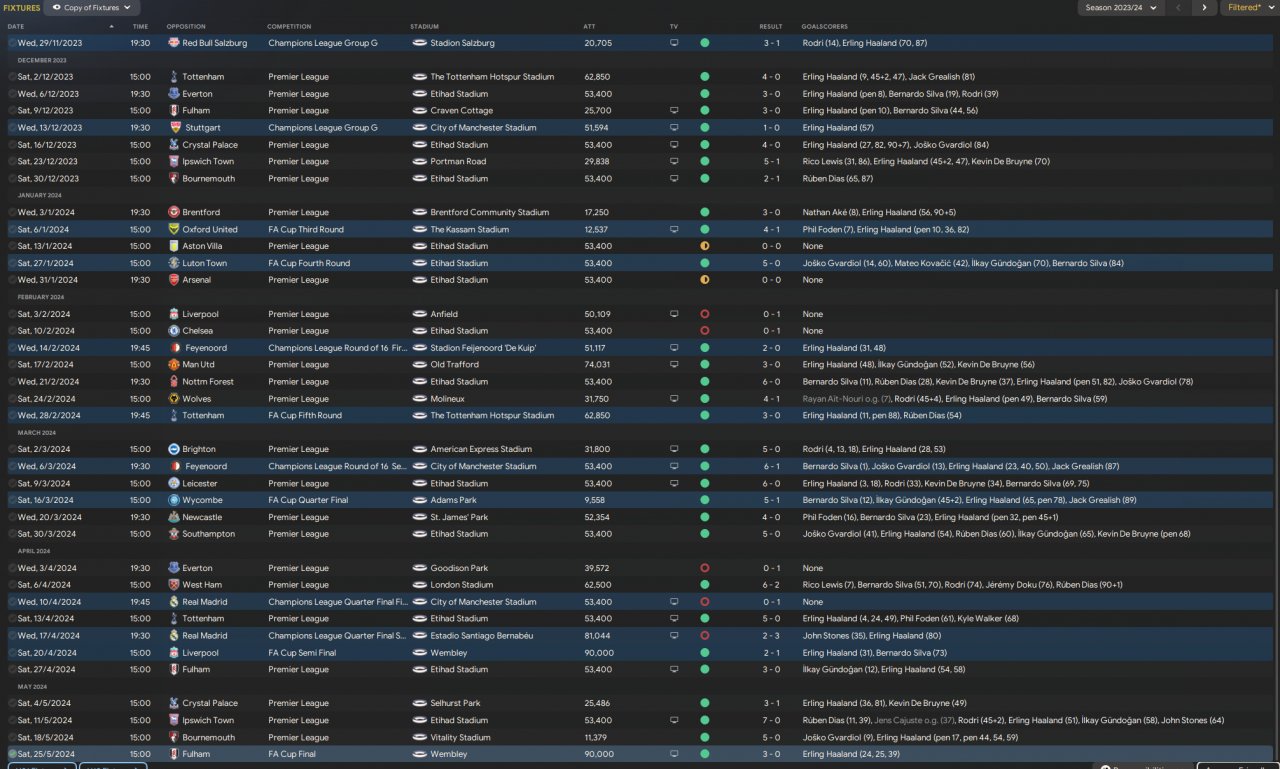Toggle the selection circle for Sat, 25/5/2024 fixture
The image size is (1280, 769).
pyautogui.click(x=12, y=754)
